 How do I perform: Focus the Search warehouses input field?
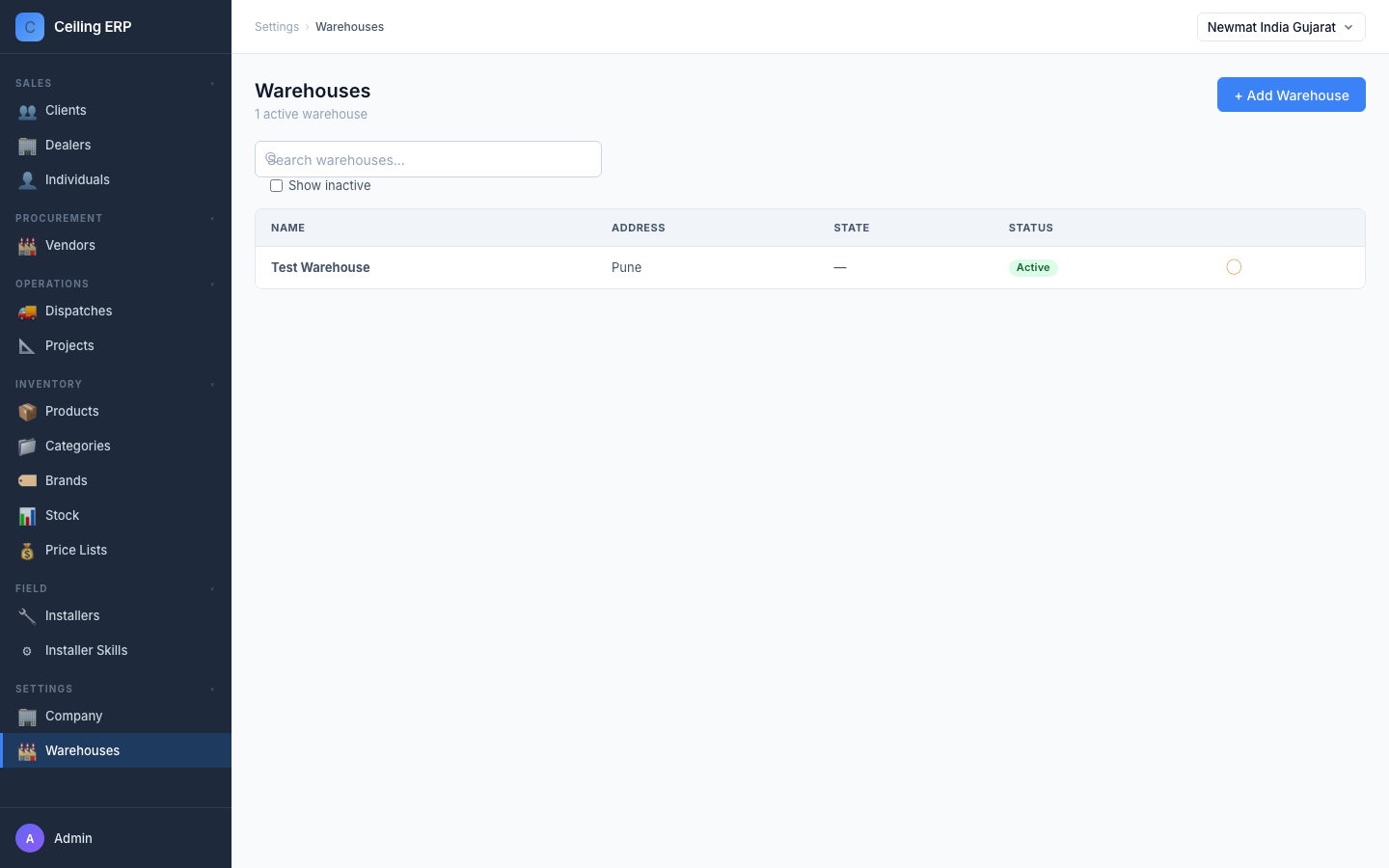(428, 159)
